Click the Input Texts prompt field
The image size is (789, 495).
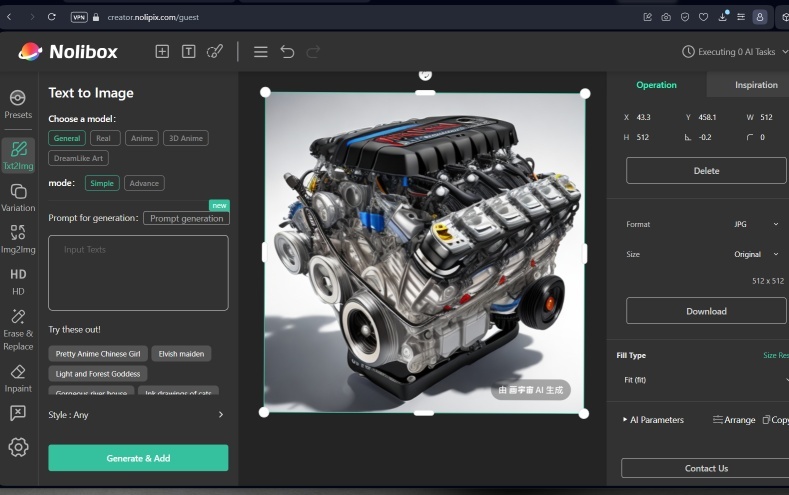[x=138, y=272]
